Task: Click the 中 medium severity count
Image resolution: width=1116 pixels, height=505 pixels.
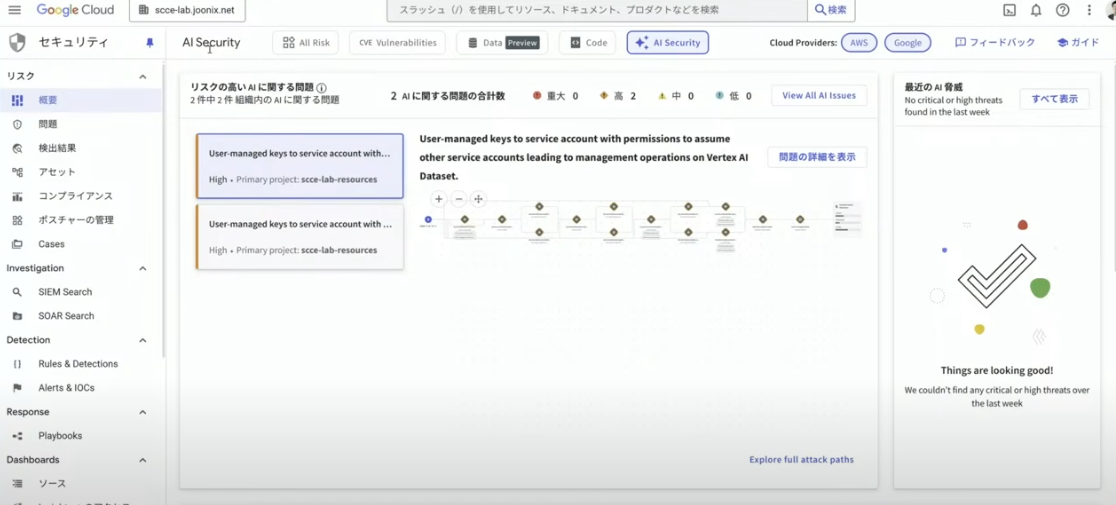Action: click(x=675, y=96)
